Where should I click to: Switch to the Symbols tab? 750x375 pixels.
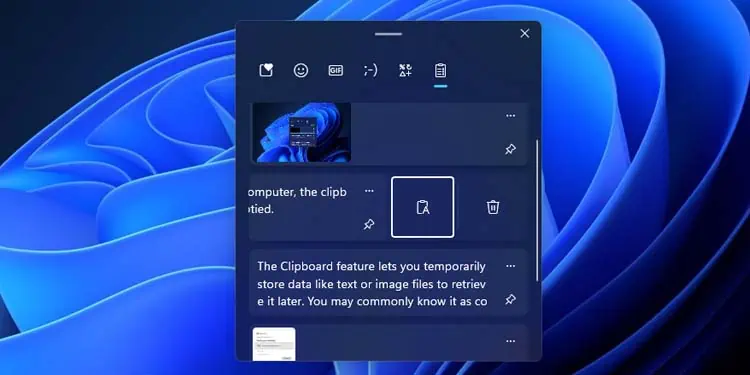pos(406,70)
